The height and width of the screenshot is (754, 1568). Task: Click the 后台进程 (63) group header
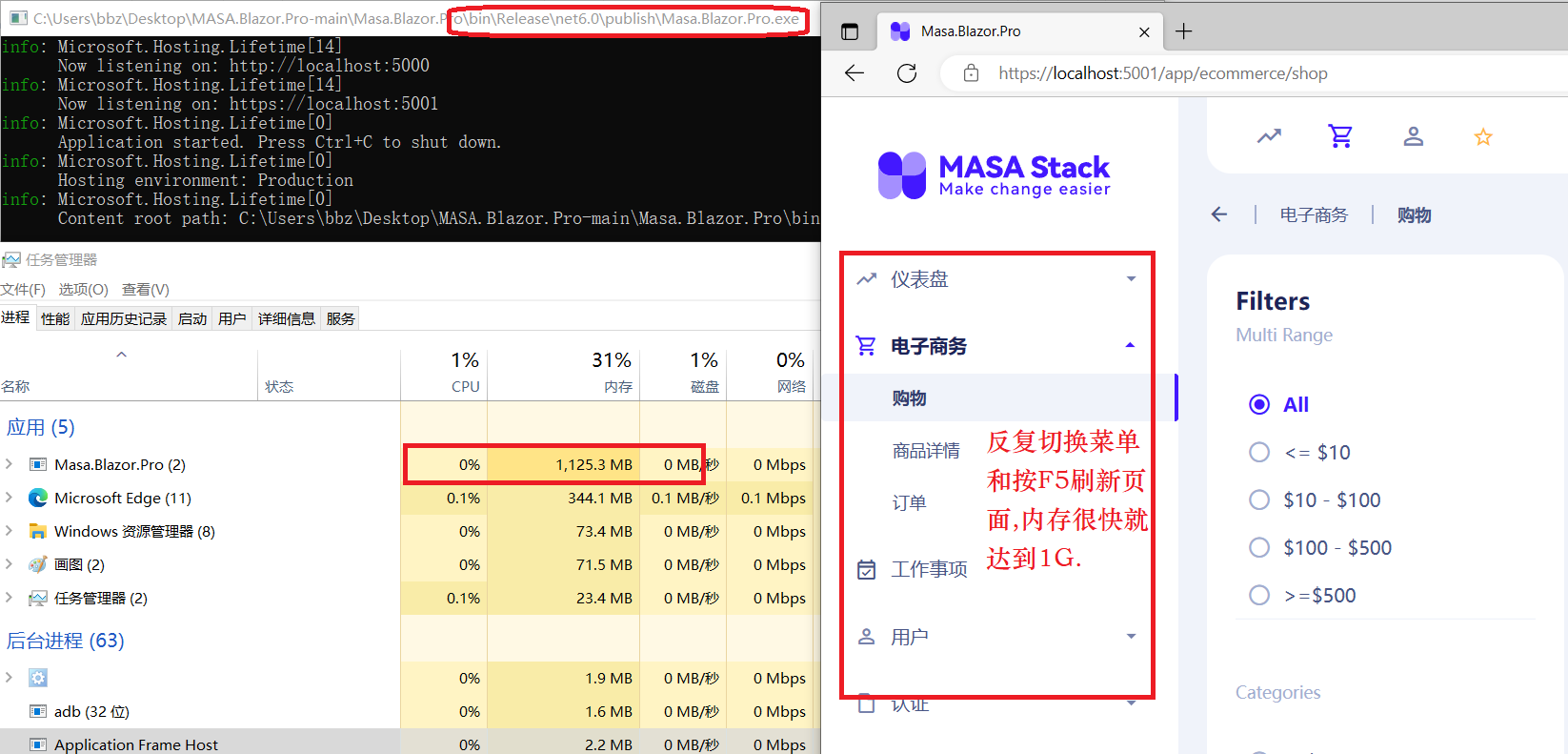tap(66, 641)
